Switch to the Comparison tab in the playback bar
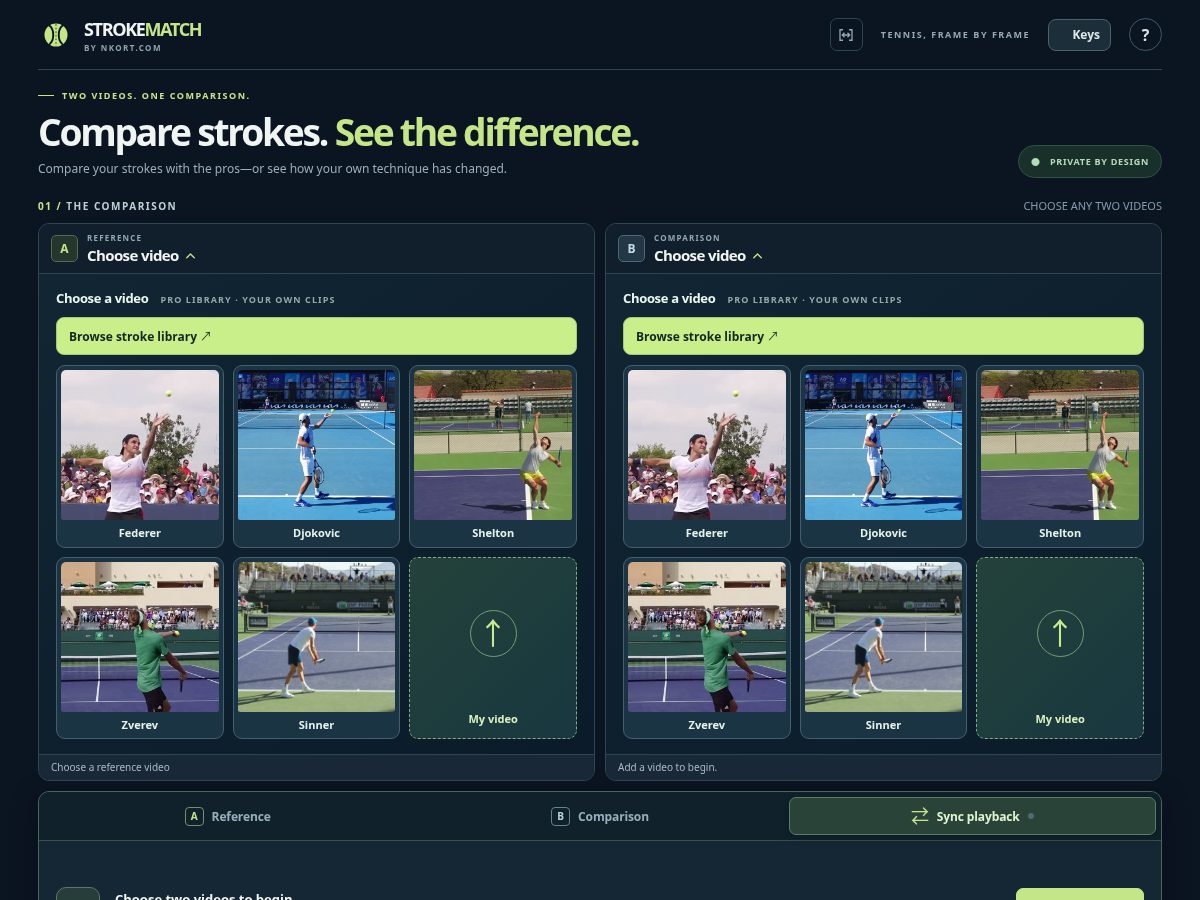Image resolution: width=1200 pixels, height=900 pixels. (600, 816)
